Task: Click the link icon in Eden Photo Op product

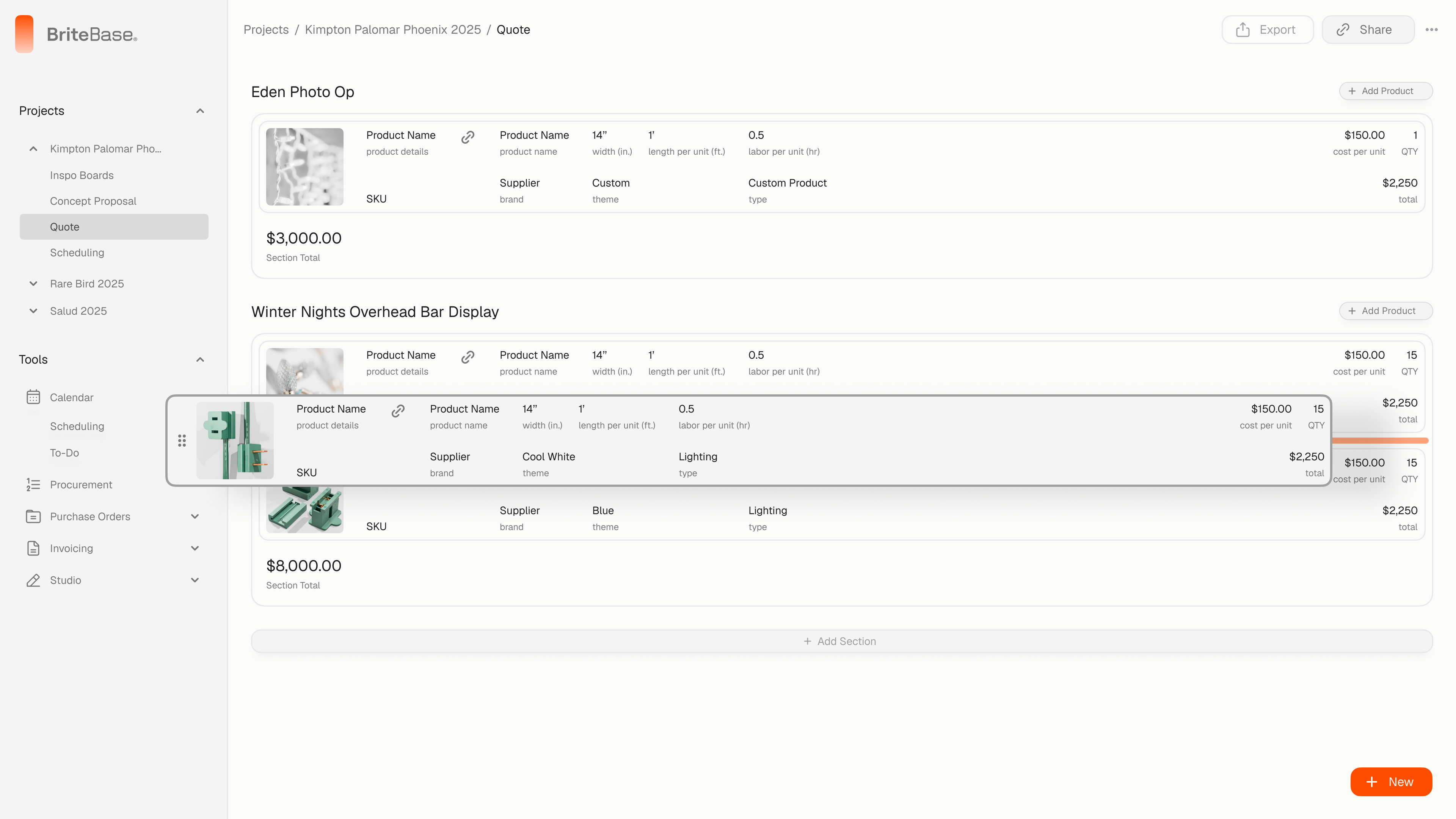Action: pyautogui.click(x=468, y=137)
